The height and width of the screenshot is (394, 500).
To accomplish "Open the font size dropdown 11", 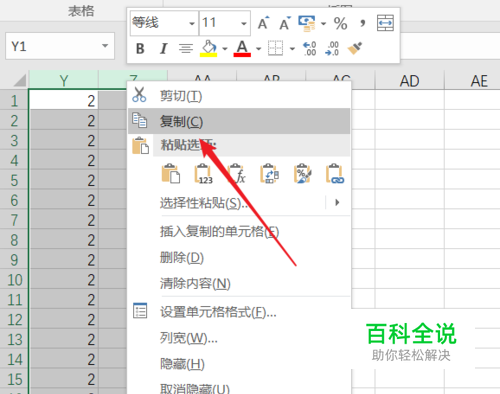I will point(244,23).
